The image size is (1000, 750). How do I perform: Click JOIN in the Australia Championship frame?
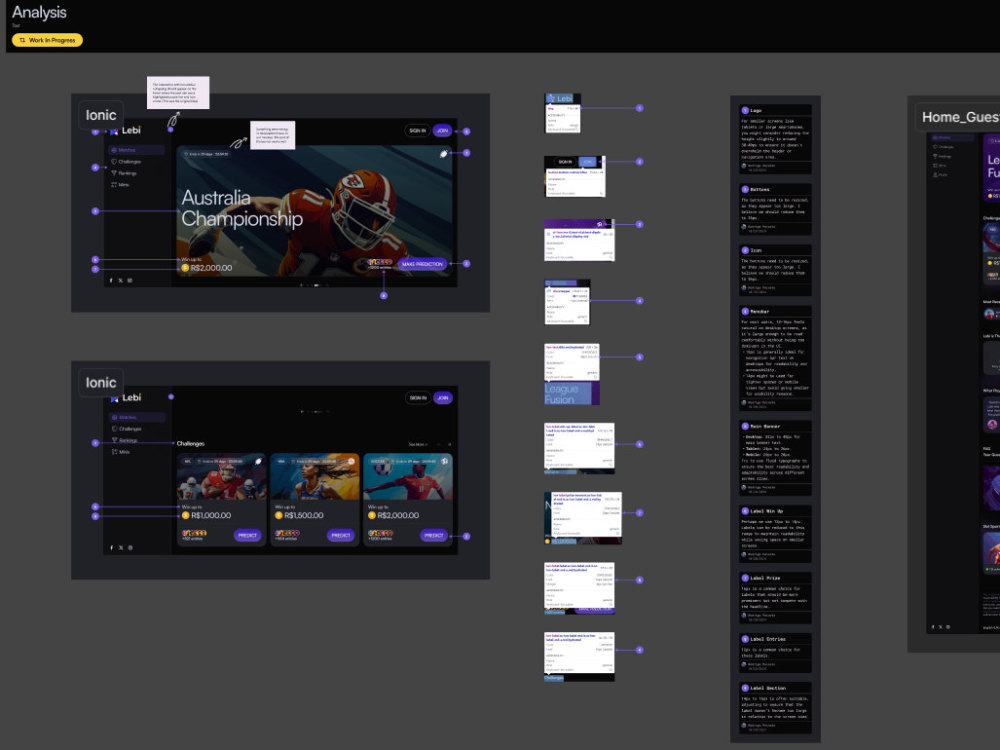[443, 131]
